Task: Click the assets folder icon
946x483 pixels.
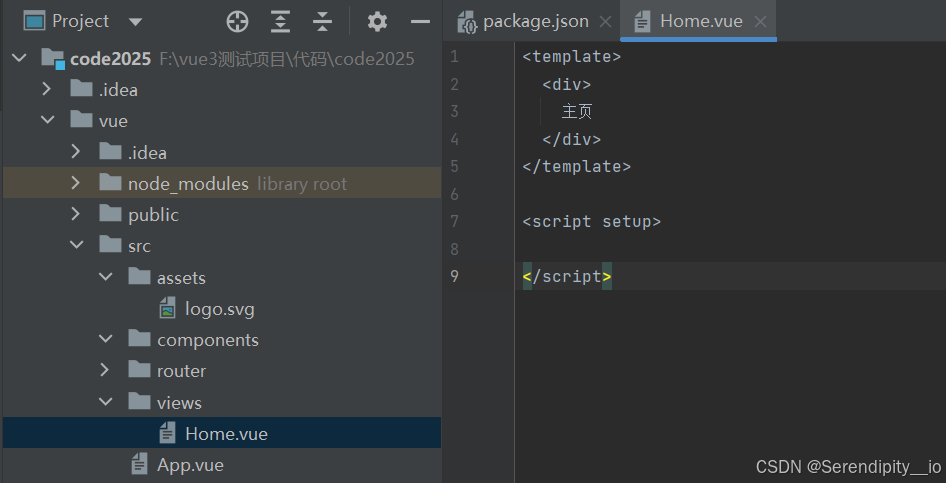Action: [139, 276]
